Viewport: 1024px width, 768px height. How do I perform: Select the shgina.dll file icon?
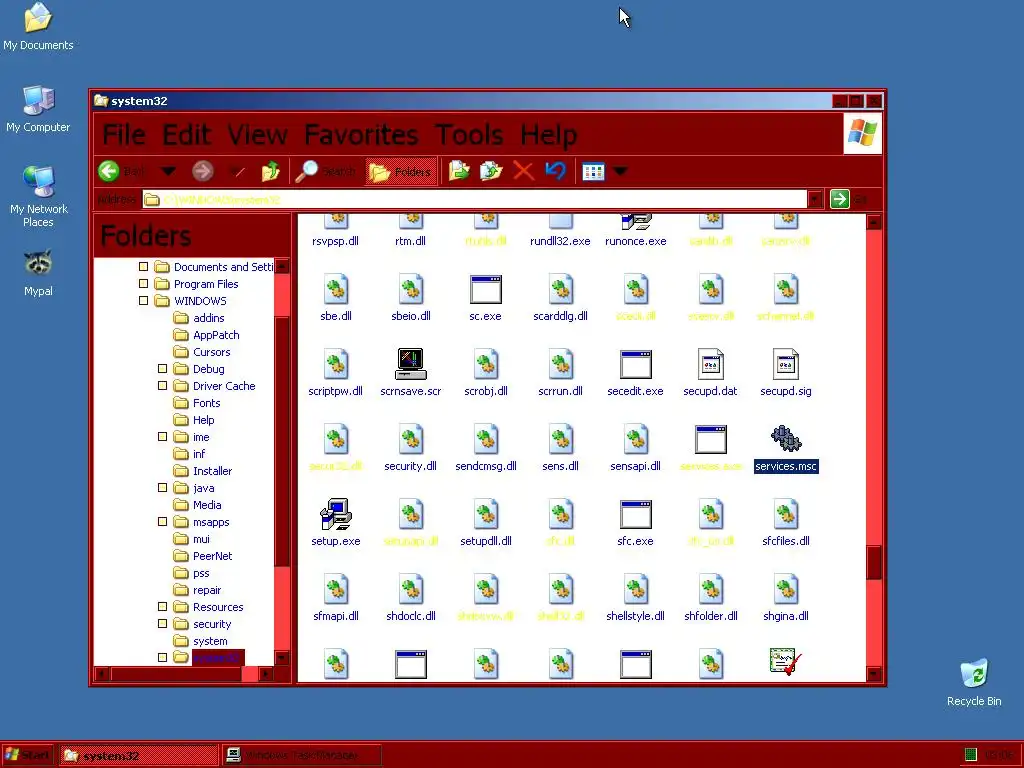[x=786, y=589]
